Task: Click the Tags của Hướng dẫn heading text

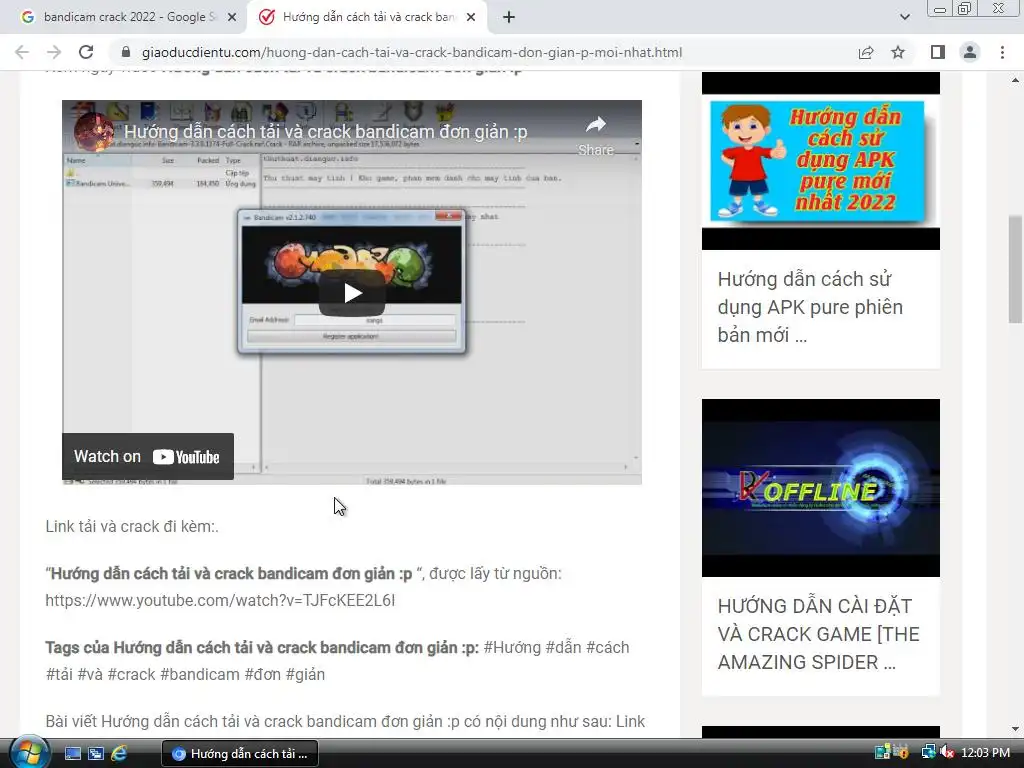Action: click(x=262, y=648)
